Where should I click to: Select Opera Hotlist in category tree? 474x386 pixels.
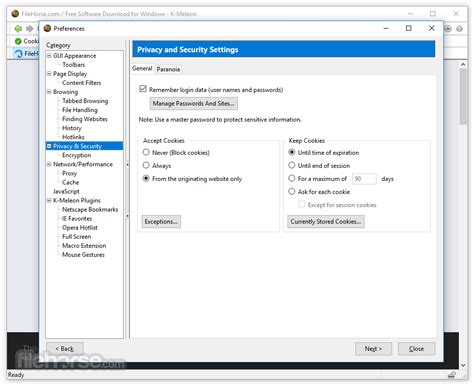80,227
